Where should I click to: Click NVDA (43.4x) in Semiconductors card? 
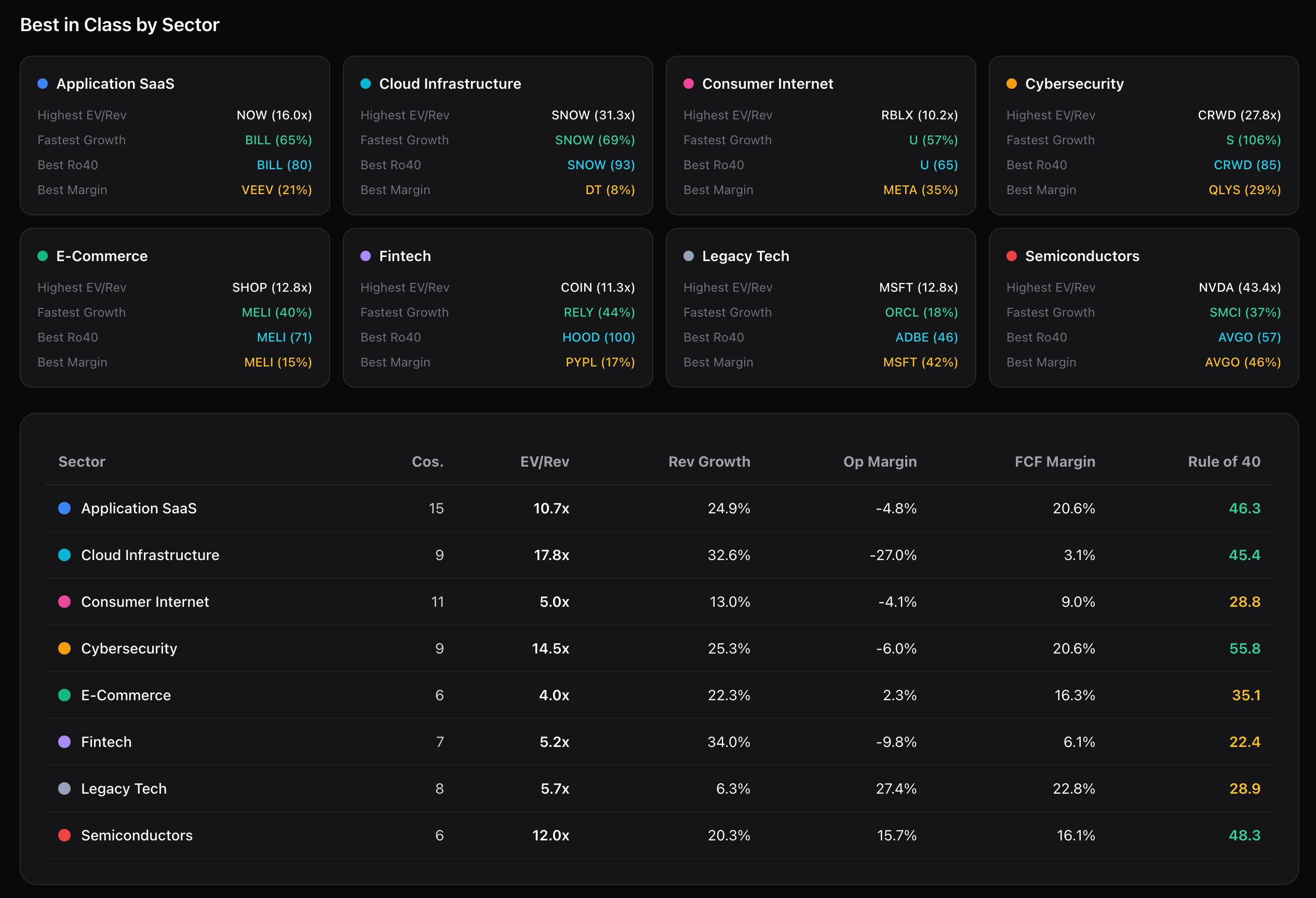pos(1240,288)
